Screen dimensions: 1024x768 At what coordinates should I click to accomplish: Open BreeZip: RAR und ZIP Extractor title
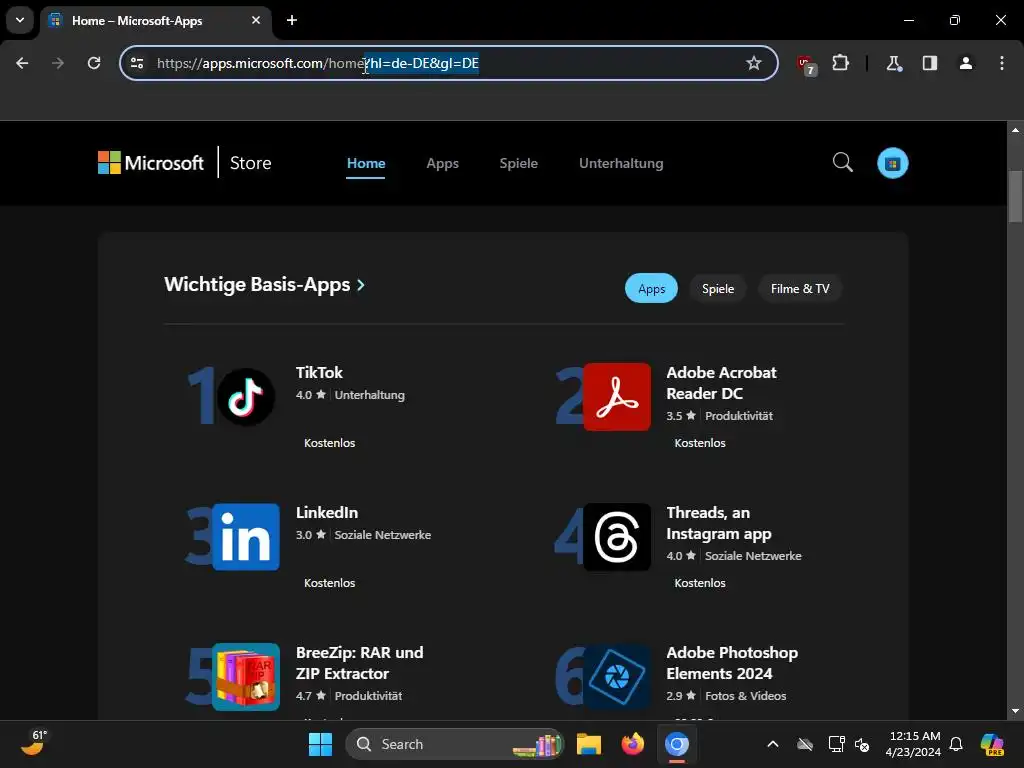pos(359,663)
